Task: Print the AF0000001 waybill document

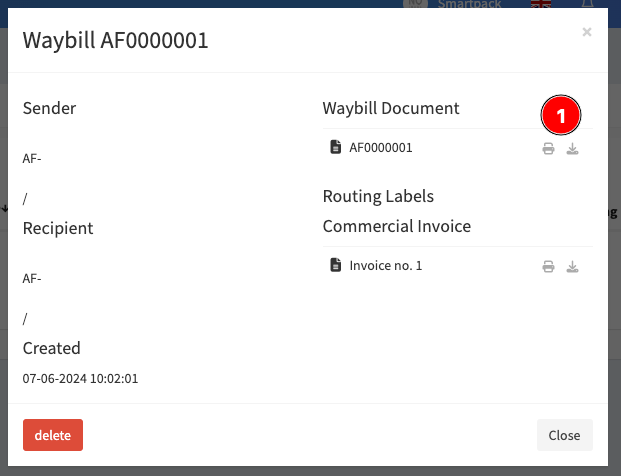Action: pyautogui.click(x=548, y=149)
